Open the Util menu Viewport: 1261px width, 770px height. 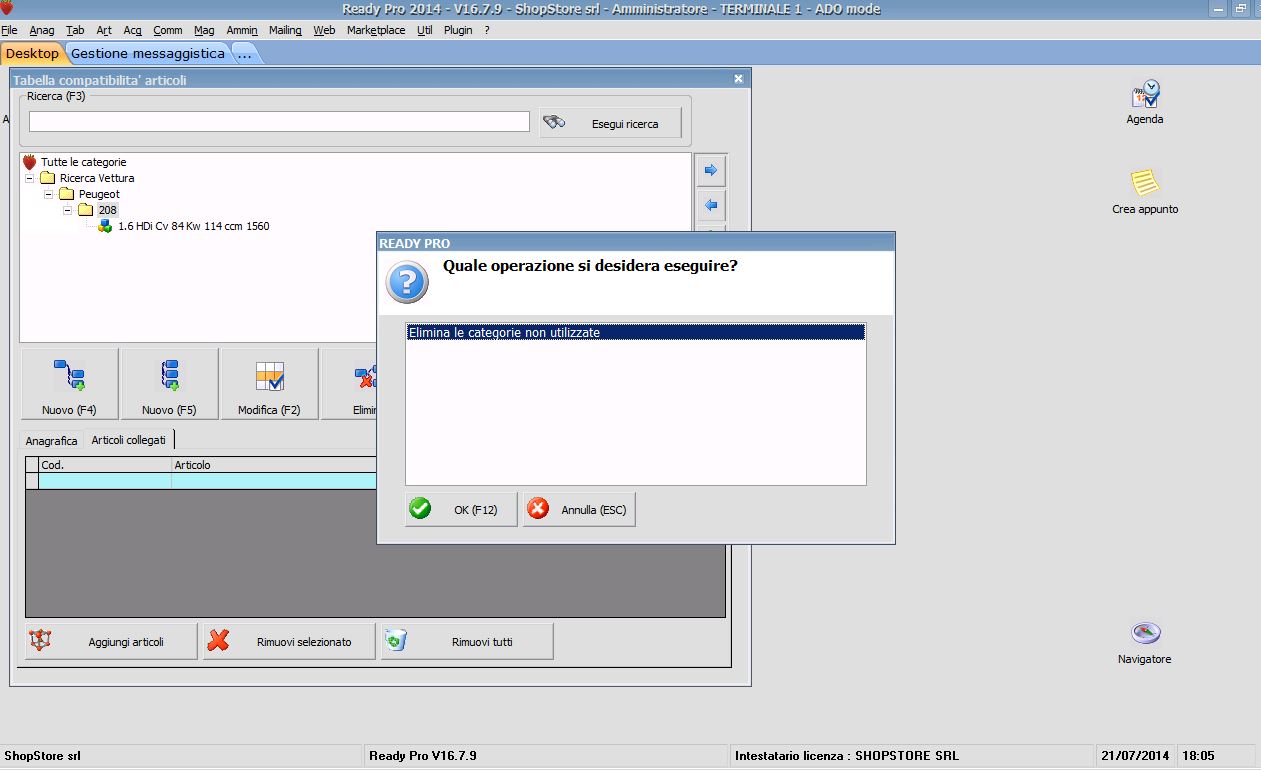click(x=425, y=30)
